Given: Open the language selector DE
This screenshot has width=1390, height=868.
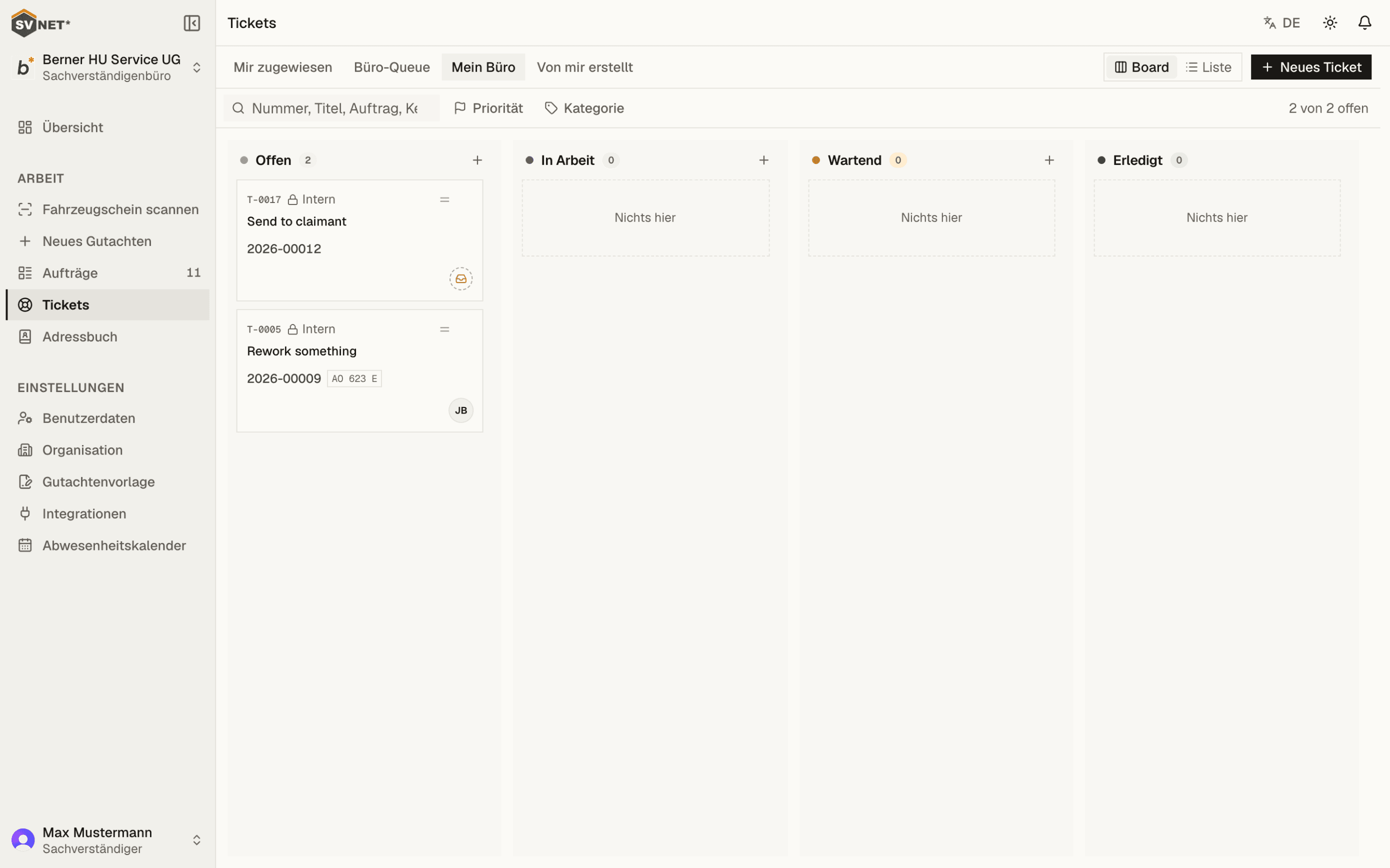Looking at the screenshot, I should (x=1281, y=23).
